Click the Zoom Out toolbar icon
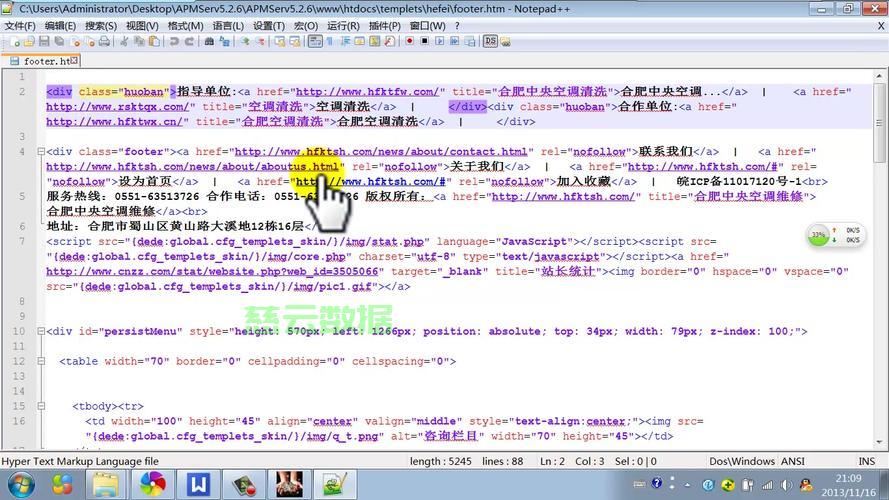The width and height of the screenshot is (889, 500). 260,41
